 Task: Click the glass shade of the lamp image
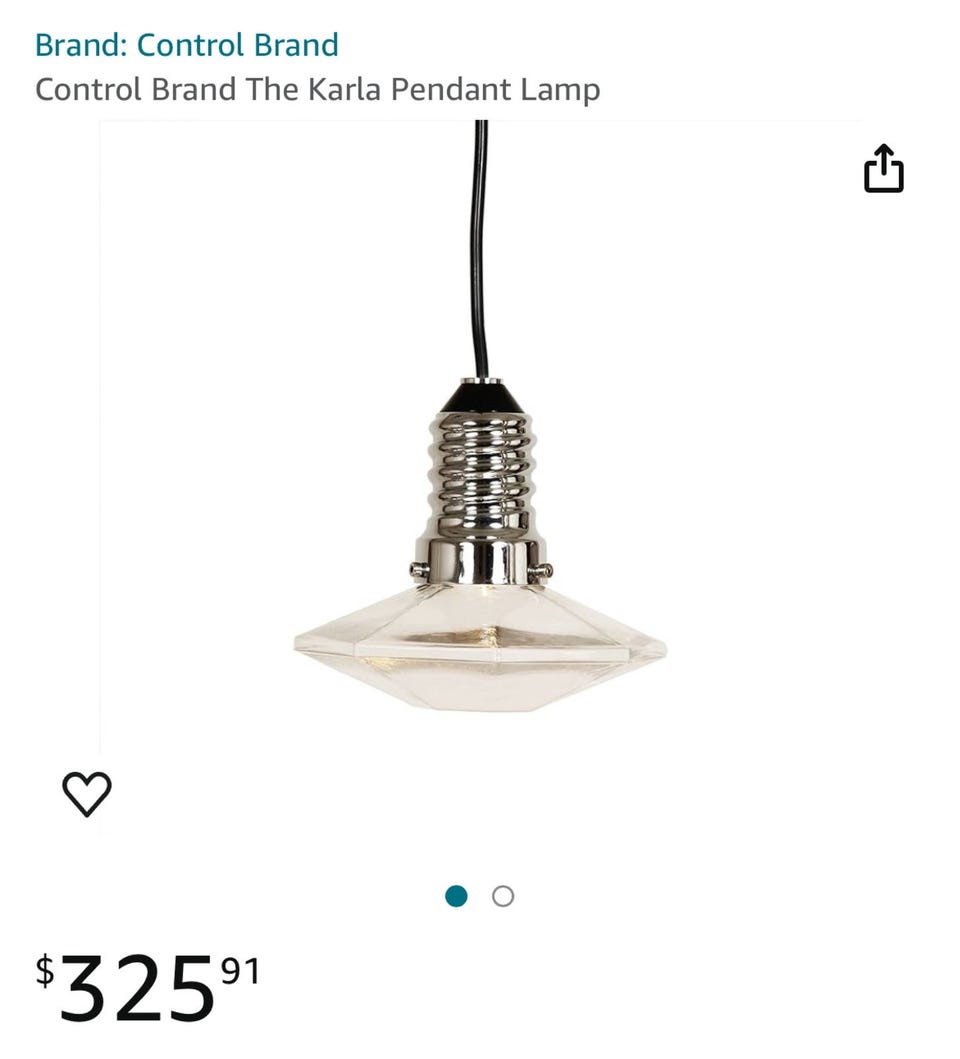480,647
